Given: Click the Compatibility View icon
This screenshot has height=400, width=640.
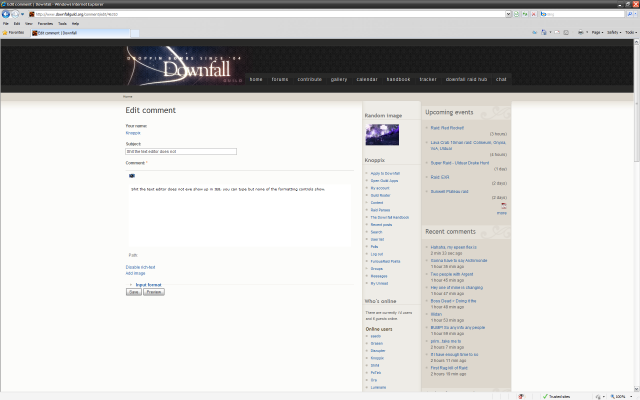Looking at the screenshot, I should tap(516, 14).
